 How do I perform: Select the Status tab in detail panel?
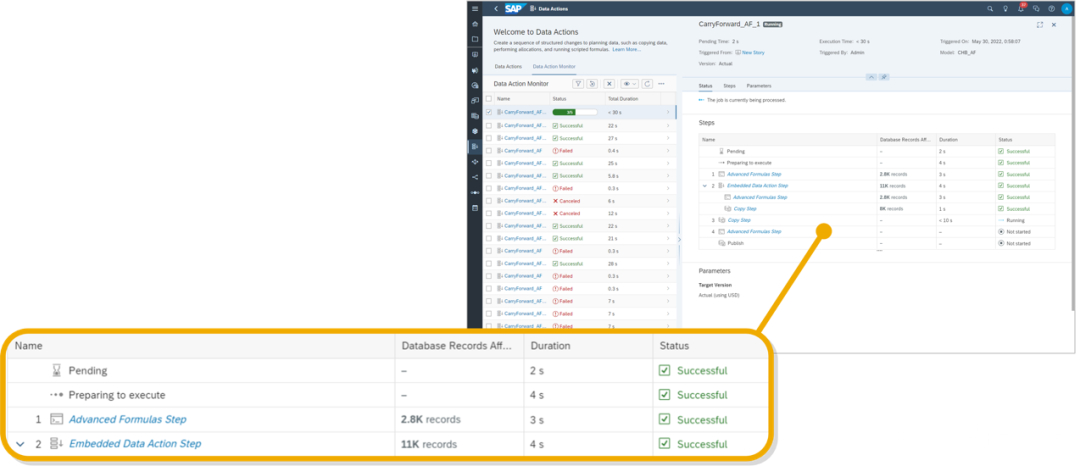click(705, 86)
